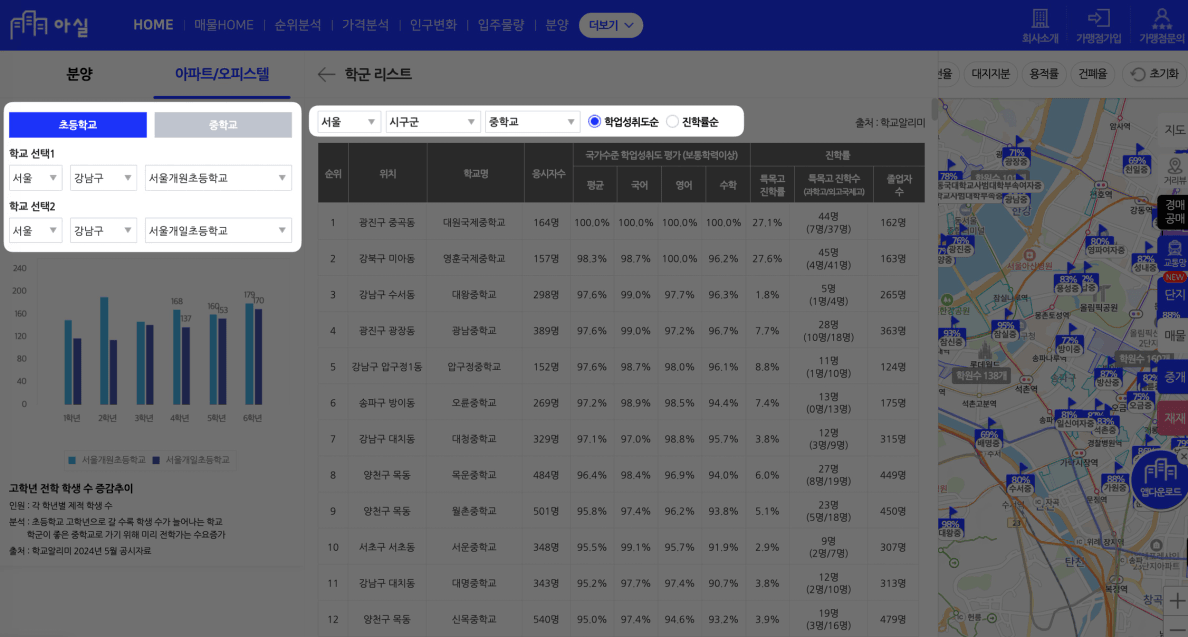Click the 용적률 filter button
This screenshot has width=1188, height=637.
(1043, 74)
